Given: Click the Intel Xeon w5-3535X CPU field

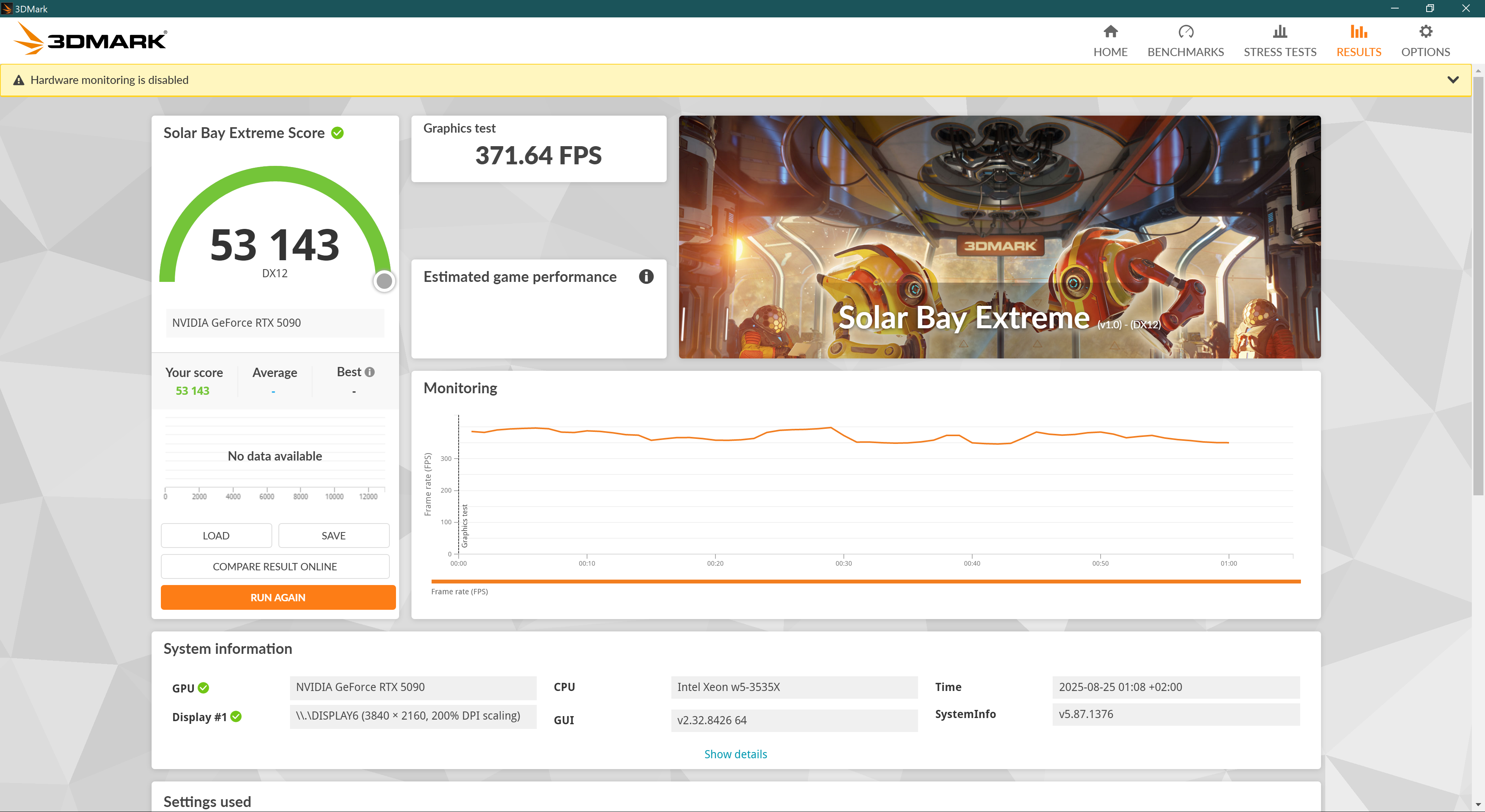Looking at the screenshot, I should pyautogui.click(x=794, y=687).
